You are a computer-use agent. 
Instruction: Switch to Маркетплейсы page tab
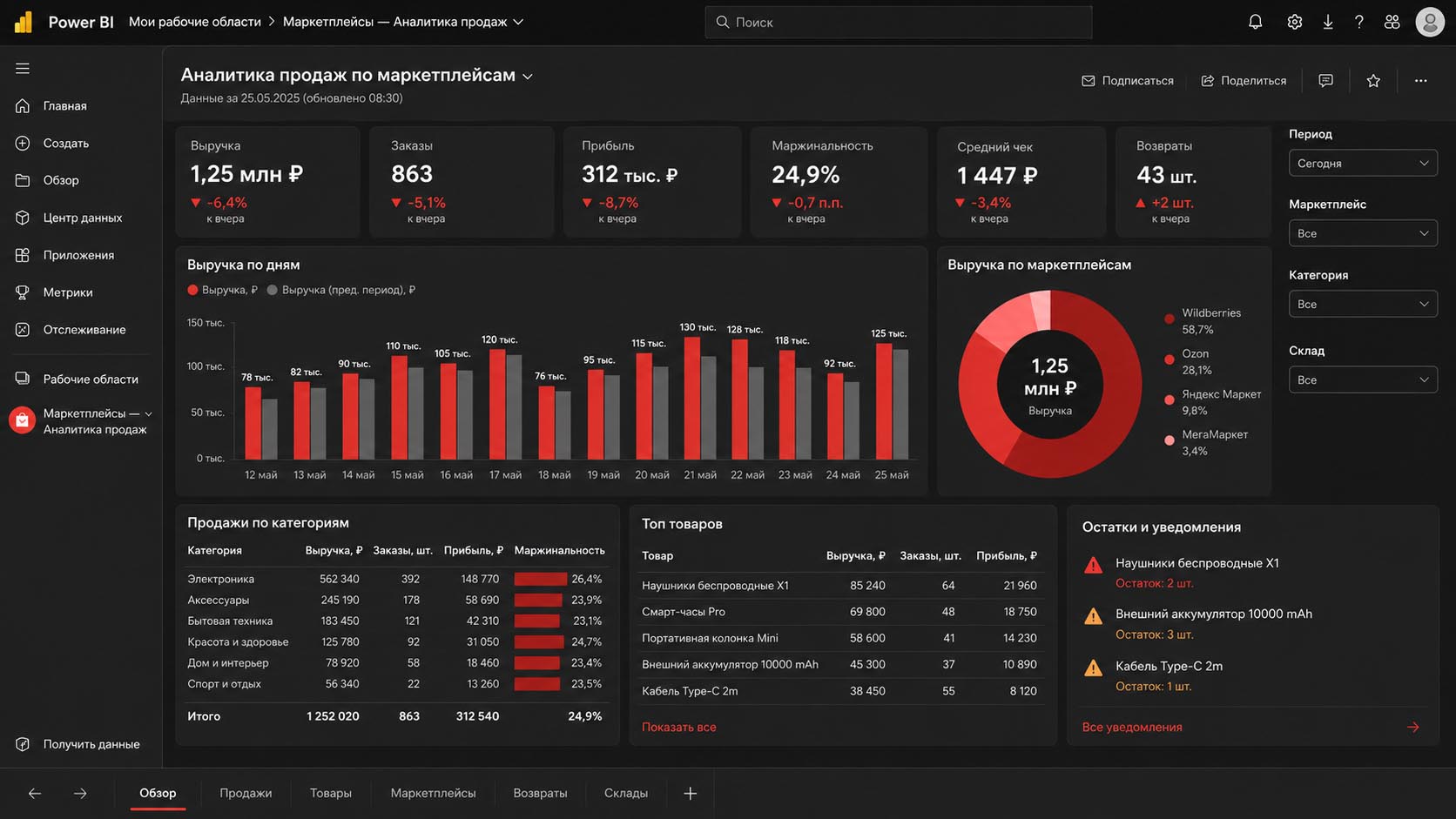[433, 793]
